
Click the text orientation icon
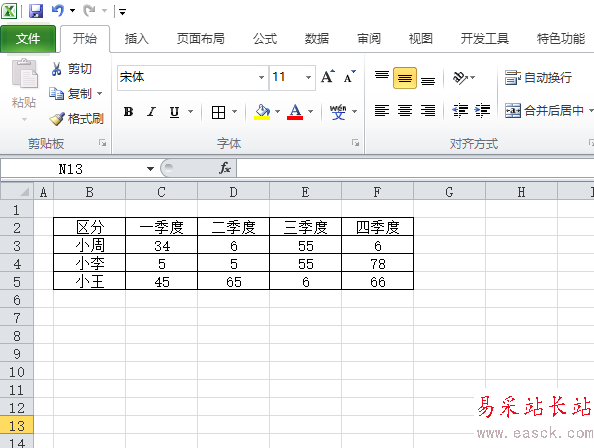click(x=460, y=78)
